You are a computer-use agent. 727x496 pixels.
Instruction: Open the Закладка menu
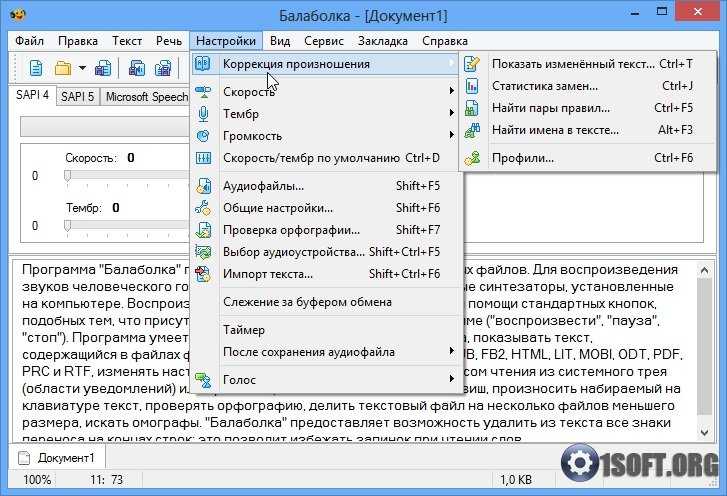[x=383, y=41]
